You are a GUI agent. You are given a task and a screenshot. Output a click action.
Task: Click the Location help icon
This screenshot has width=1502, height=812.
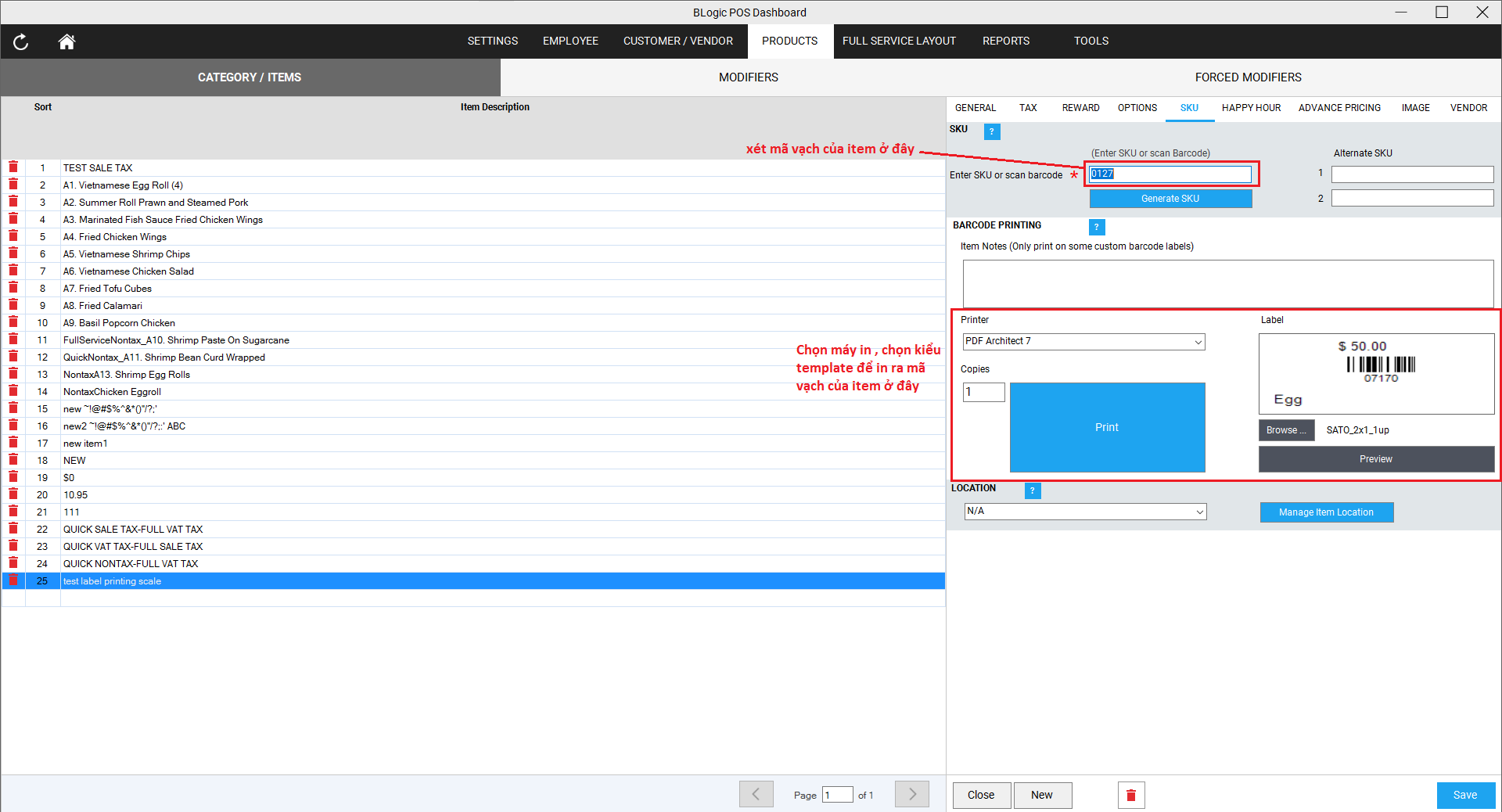(x=1032, y=490)
